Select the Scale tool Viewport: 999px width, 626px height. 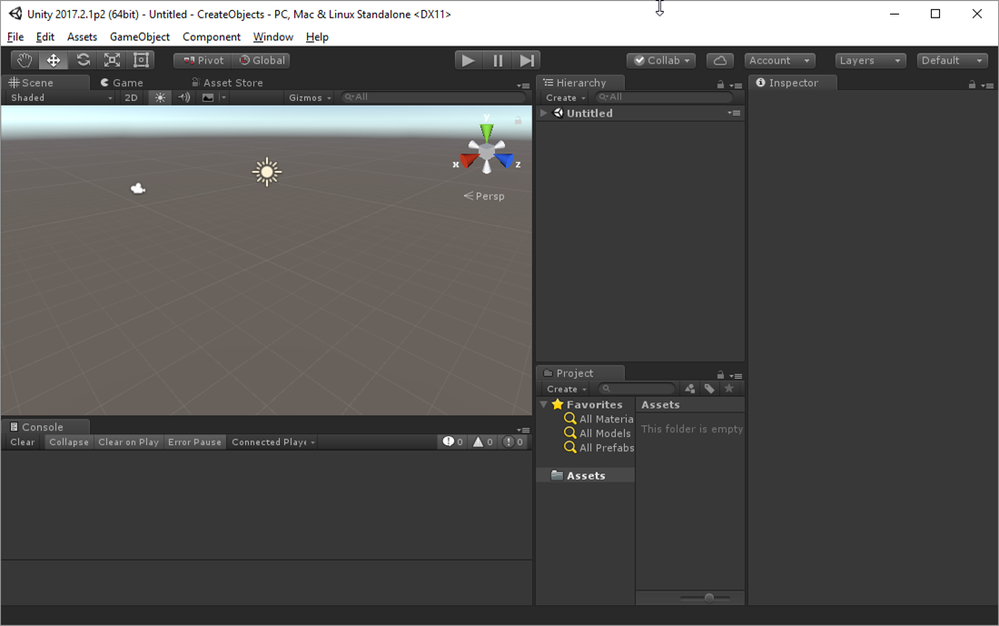[112, 60]
